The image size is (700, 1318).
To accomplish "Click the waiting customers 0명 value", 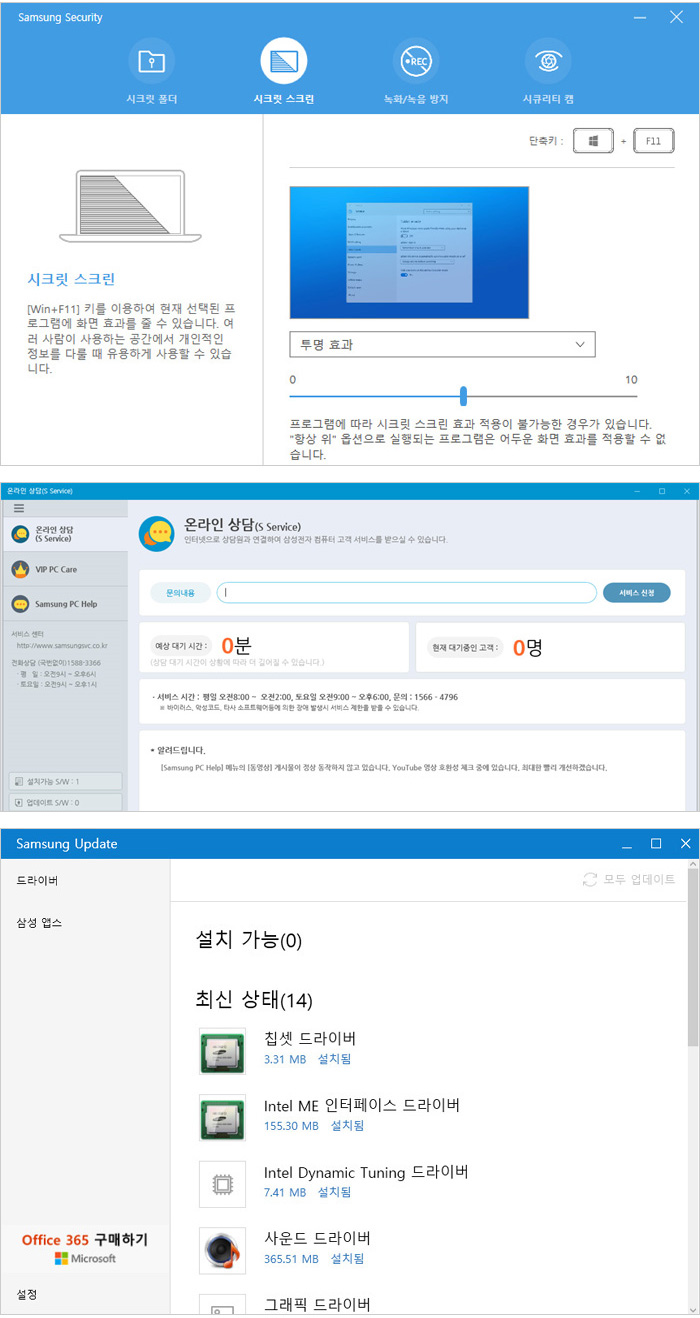I will [x=527, y=647].
